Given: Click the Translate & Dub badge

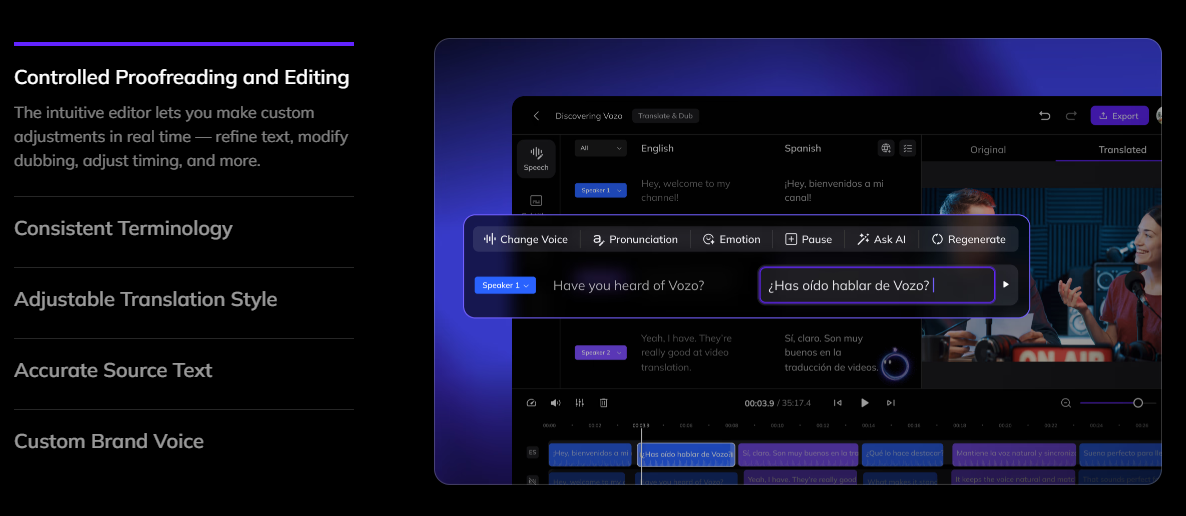Looking at the screenshot, I should [x=665, y=116].
